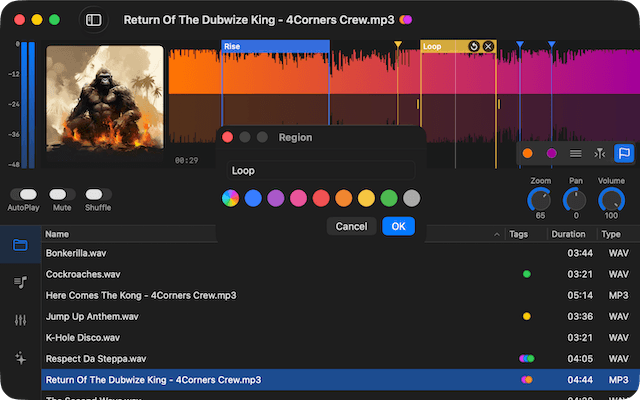Screen dimensions: 640x400
Task: Click the region name field containing Loop
Action: [x=321, y=170]
